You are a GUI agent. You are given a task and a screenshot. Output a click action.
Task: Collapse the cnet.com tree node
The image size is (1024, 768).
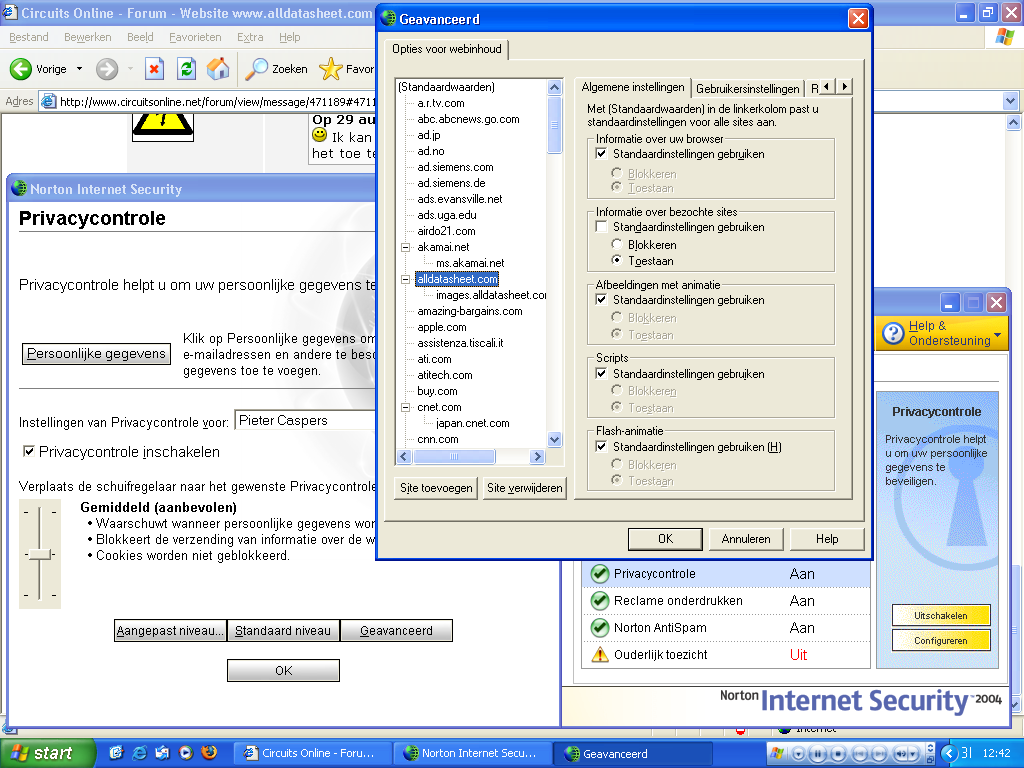(405, 407)
